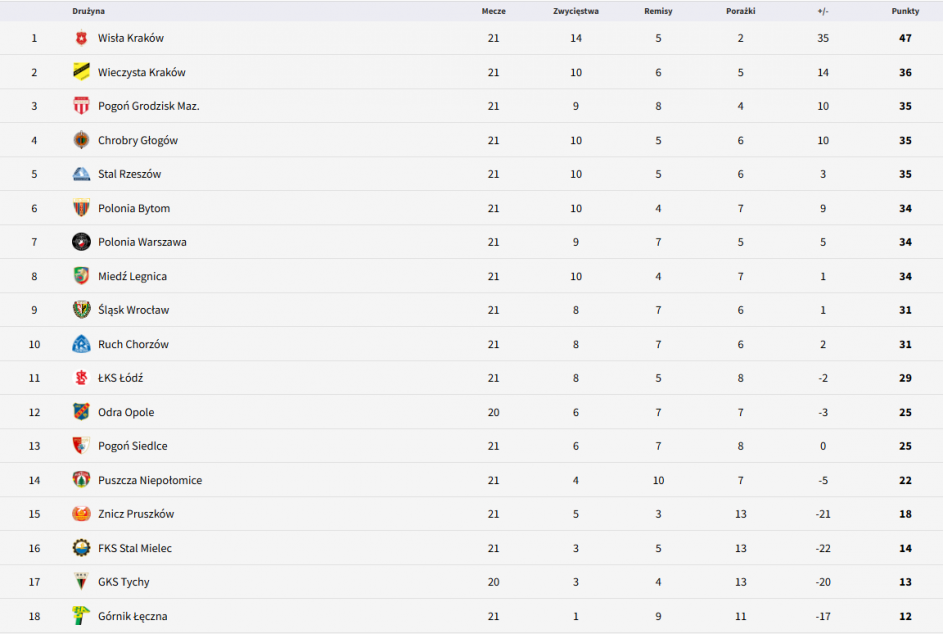Open Puszcza Niepołomice team link

tap(150, 480)
